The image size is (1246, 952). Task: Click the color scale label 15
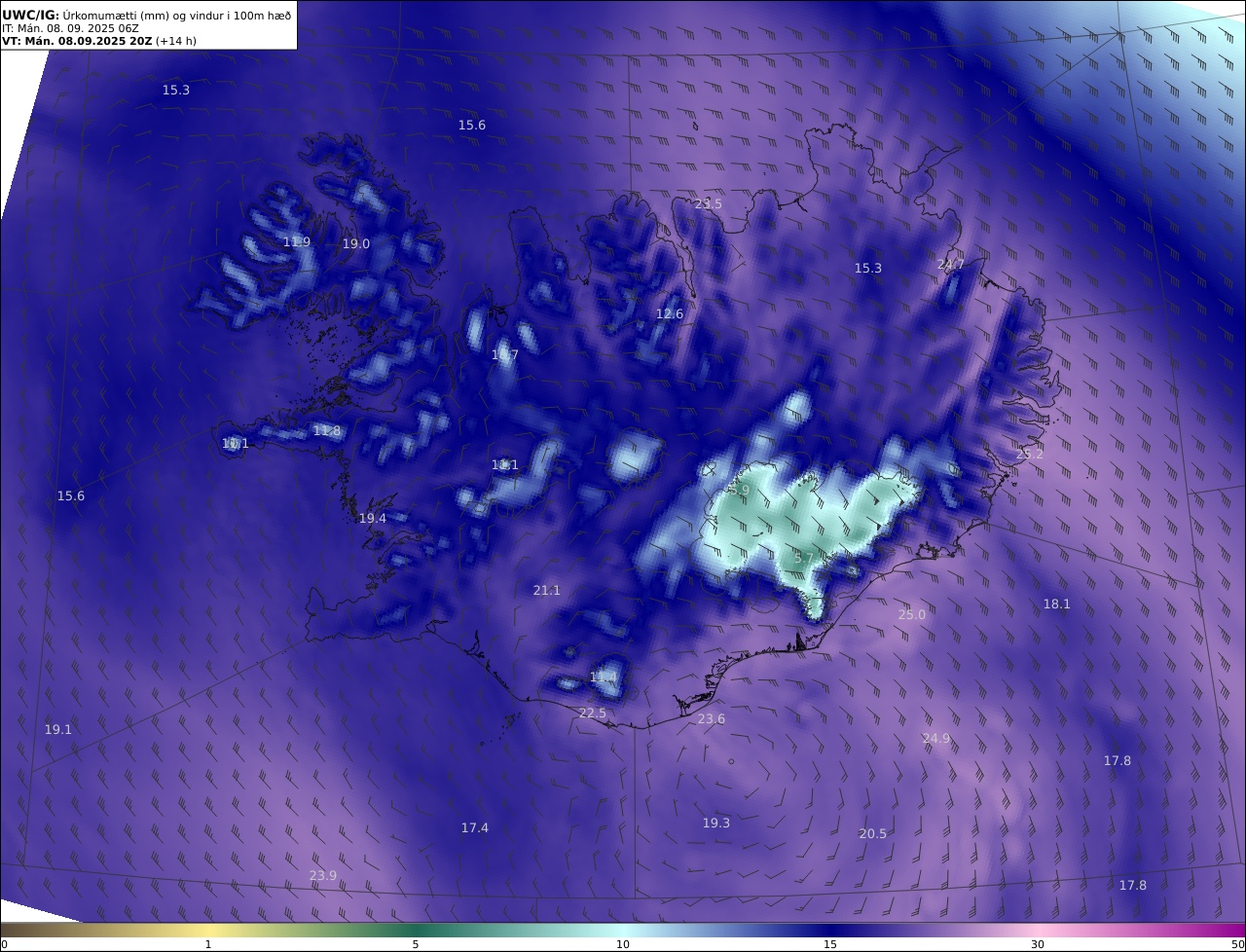(x=830, y=945)
